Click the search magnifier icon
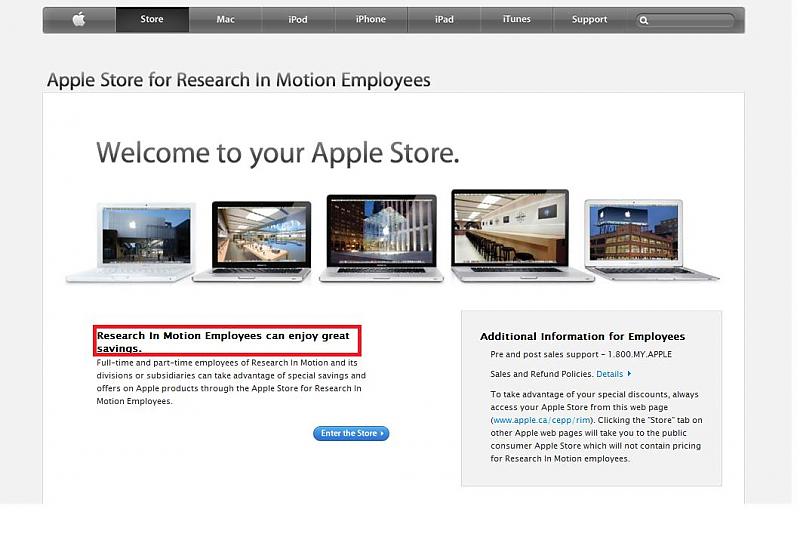 [645, 20]
